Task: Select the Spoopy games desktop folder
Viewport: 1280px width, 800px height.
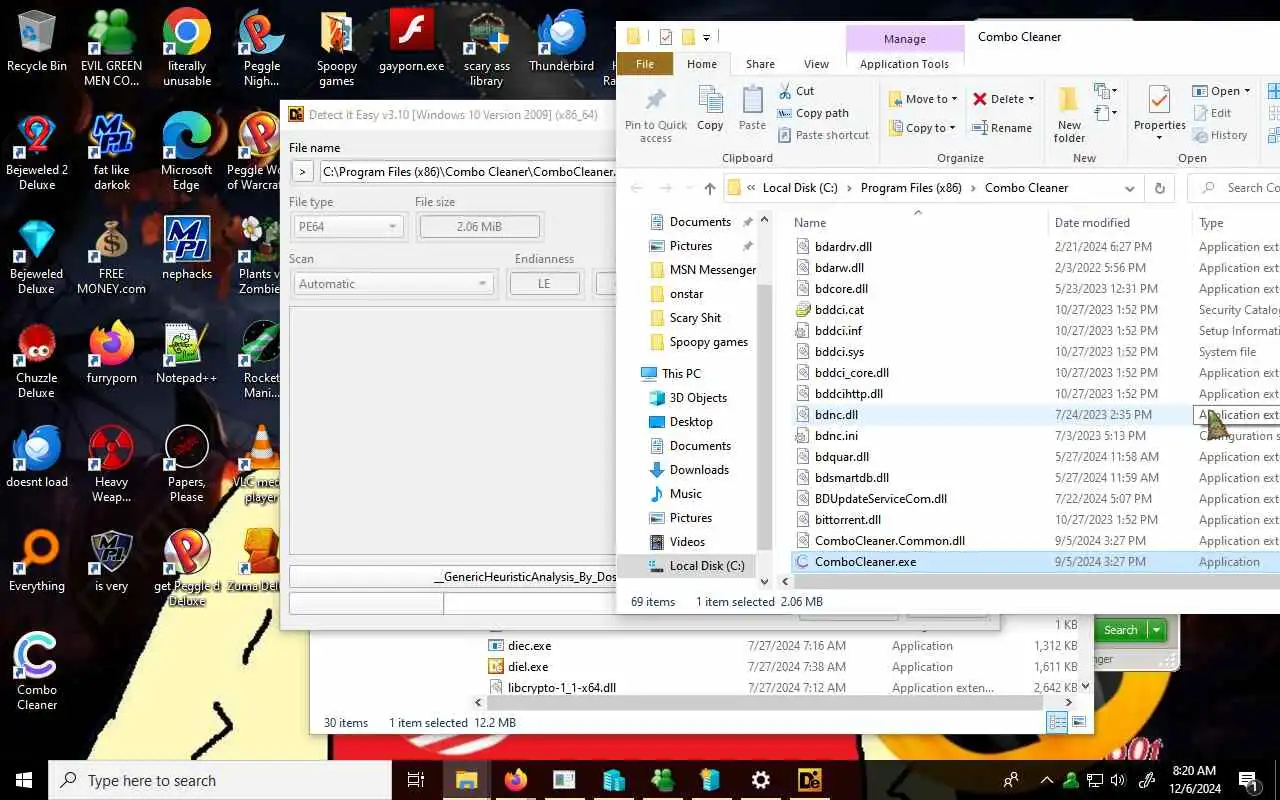Action: point(337,48)
